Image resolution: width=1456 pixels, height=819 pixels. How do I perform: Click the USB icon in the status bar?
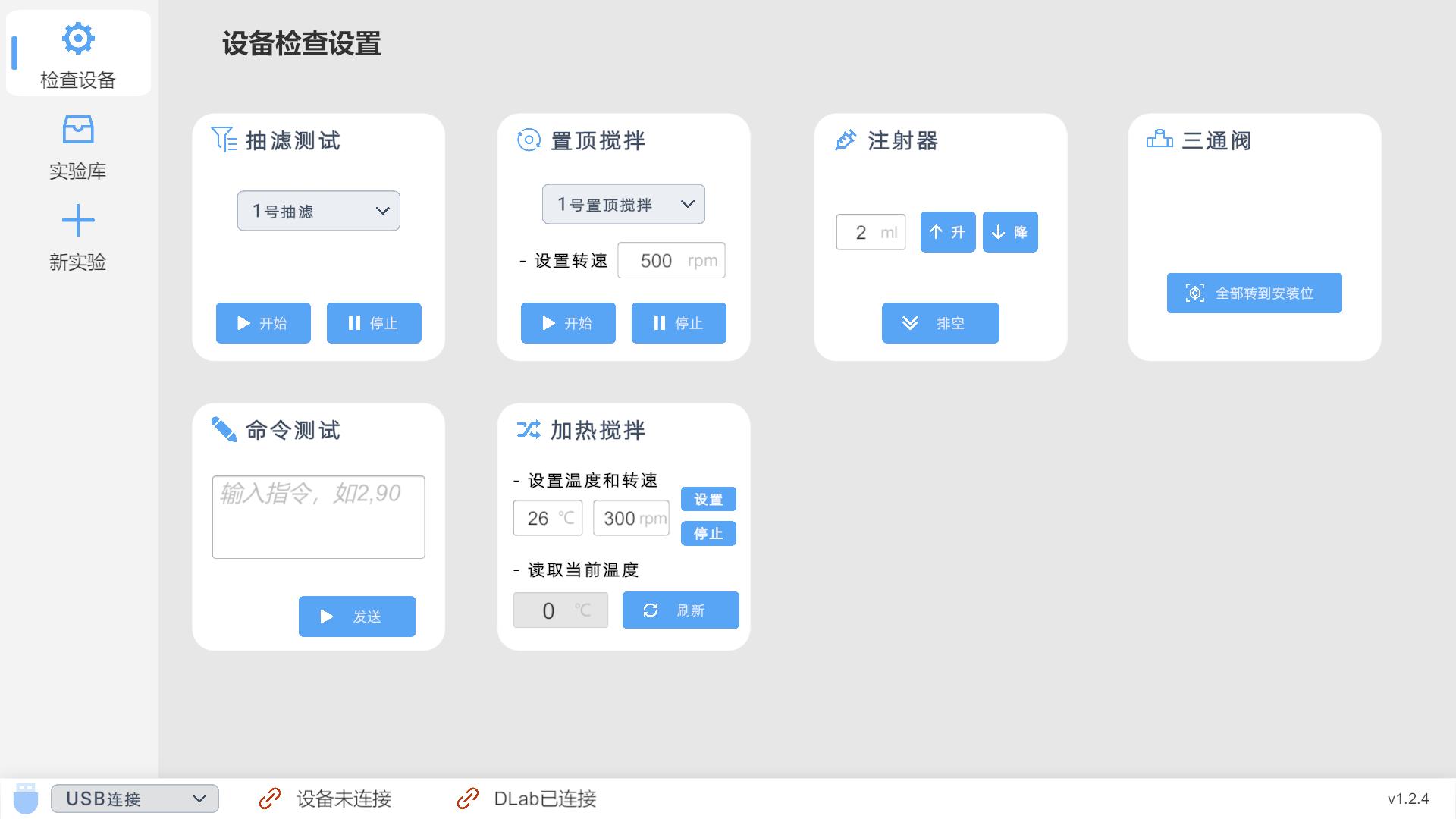click(x=25, y=798)
